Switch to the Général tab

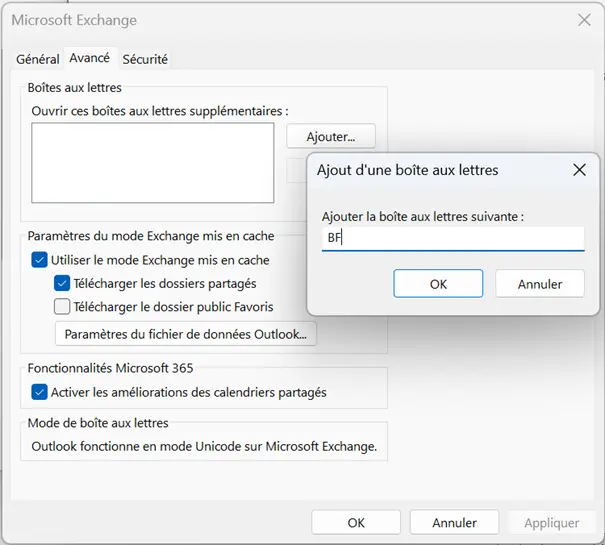click(x=37, y=59)
